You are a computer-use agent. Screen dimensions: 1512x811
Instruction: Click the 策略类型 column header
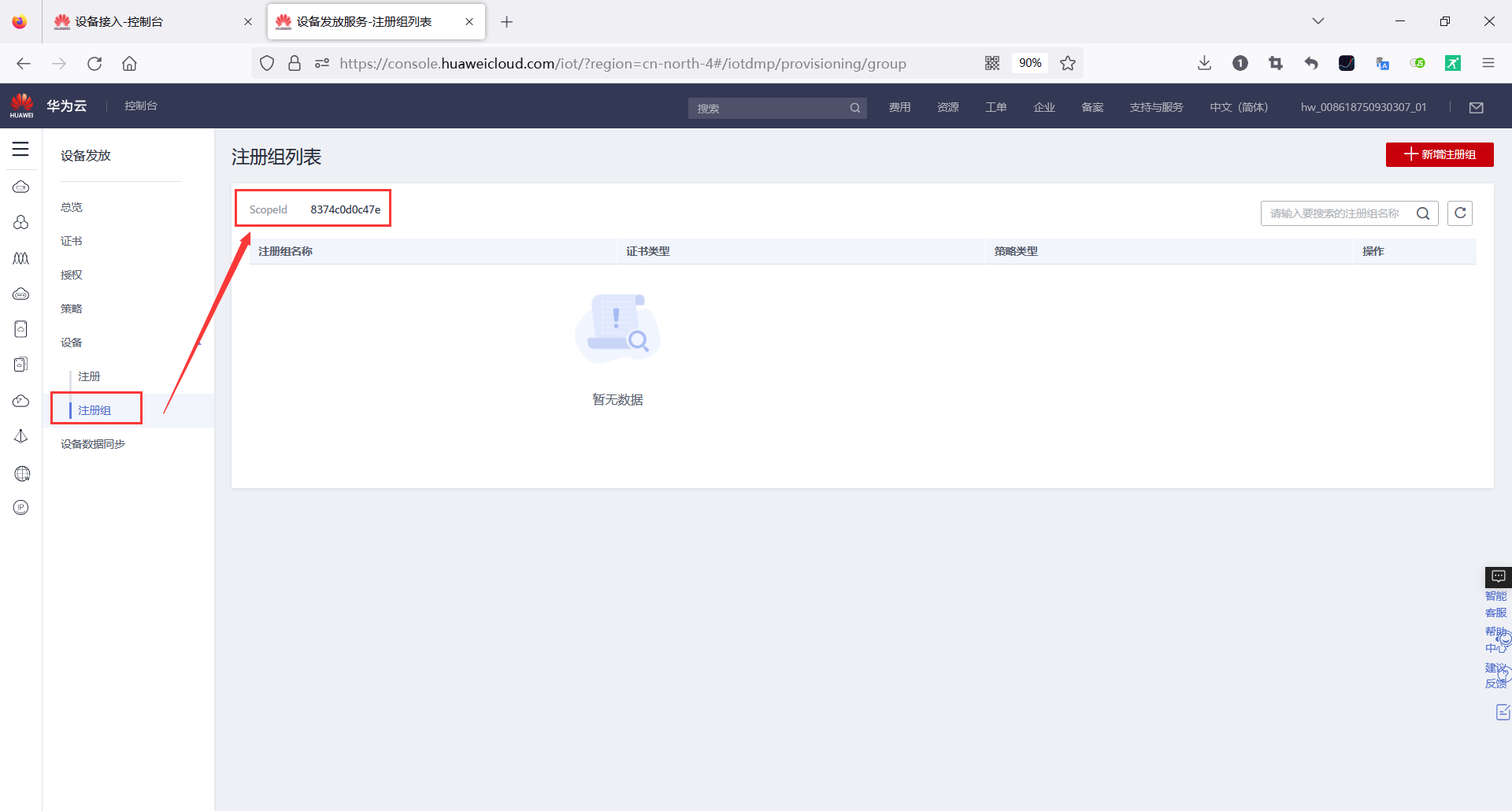point(1016,251)
